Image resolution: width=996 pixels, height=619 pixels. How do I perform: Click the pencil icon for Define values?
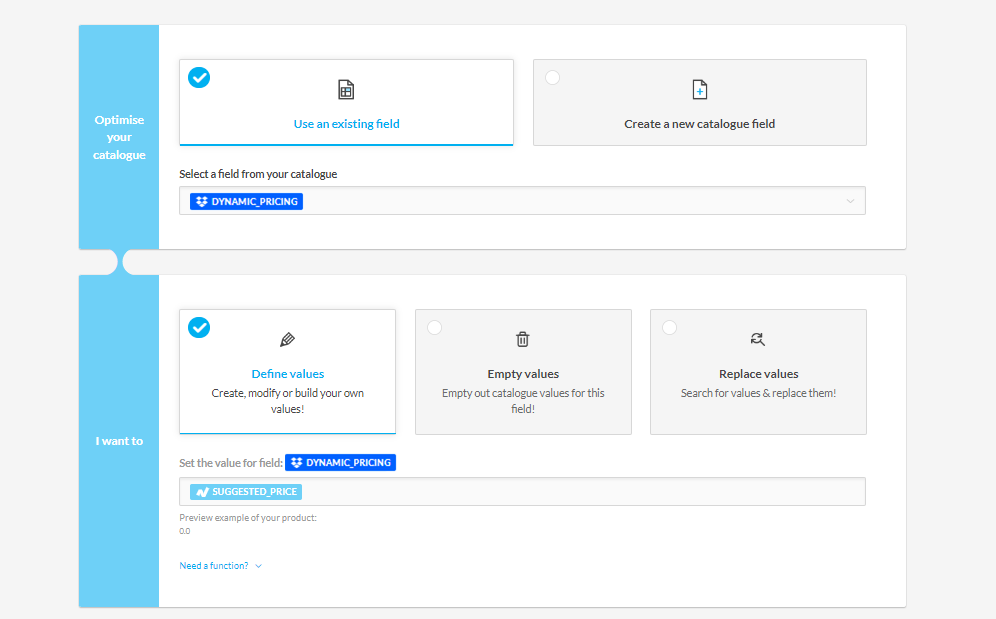pyautogui.click(x=288, y=339)
